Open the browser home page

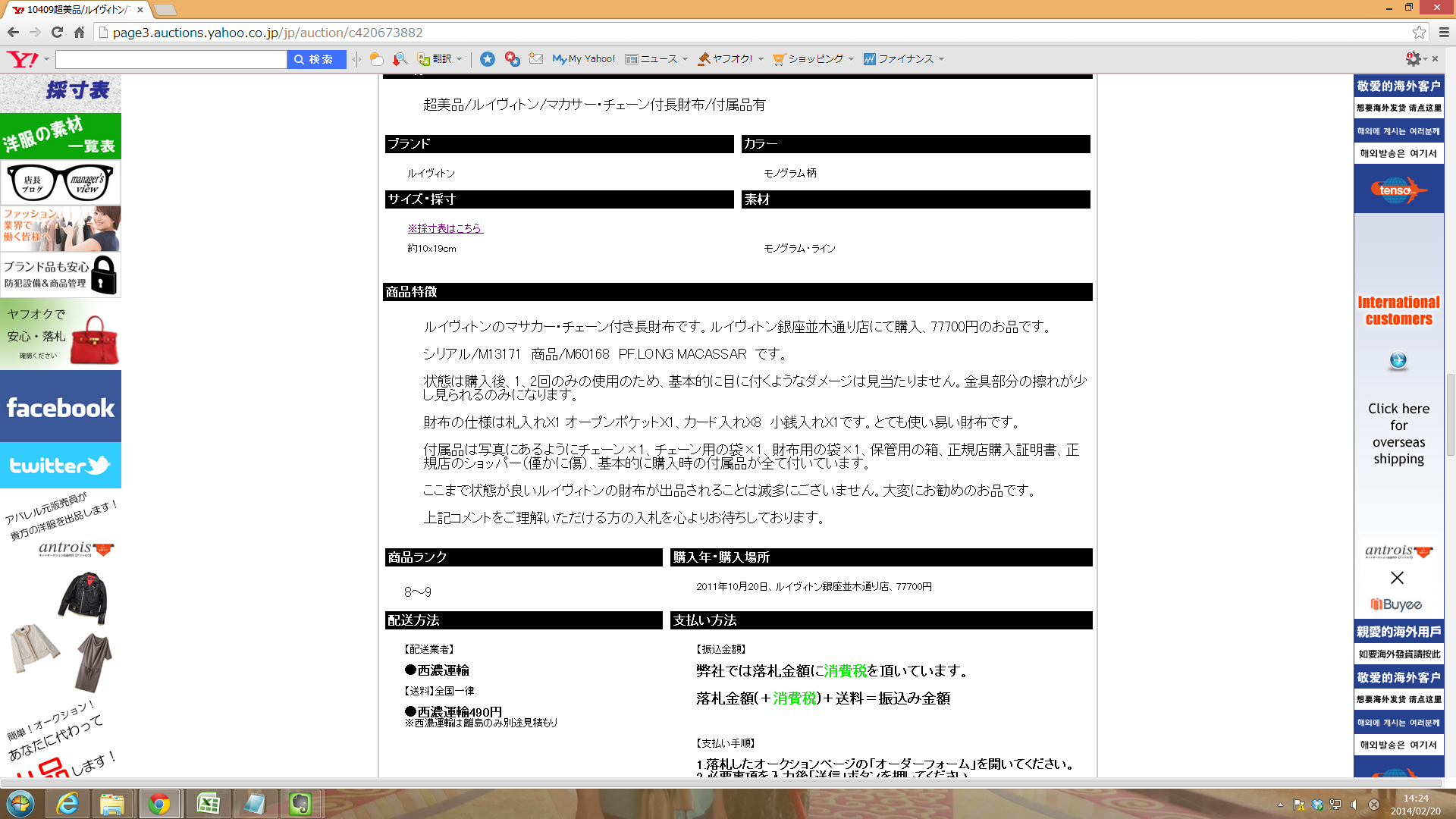coord(79,33)
